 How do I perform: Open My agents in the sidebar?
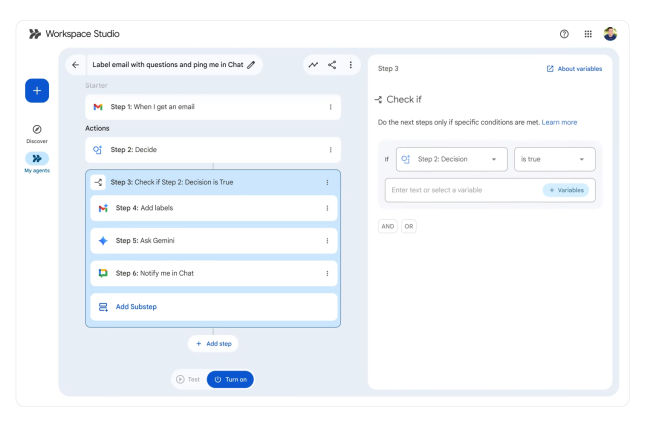pos(37,163)
